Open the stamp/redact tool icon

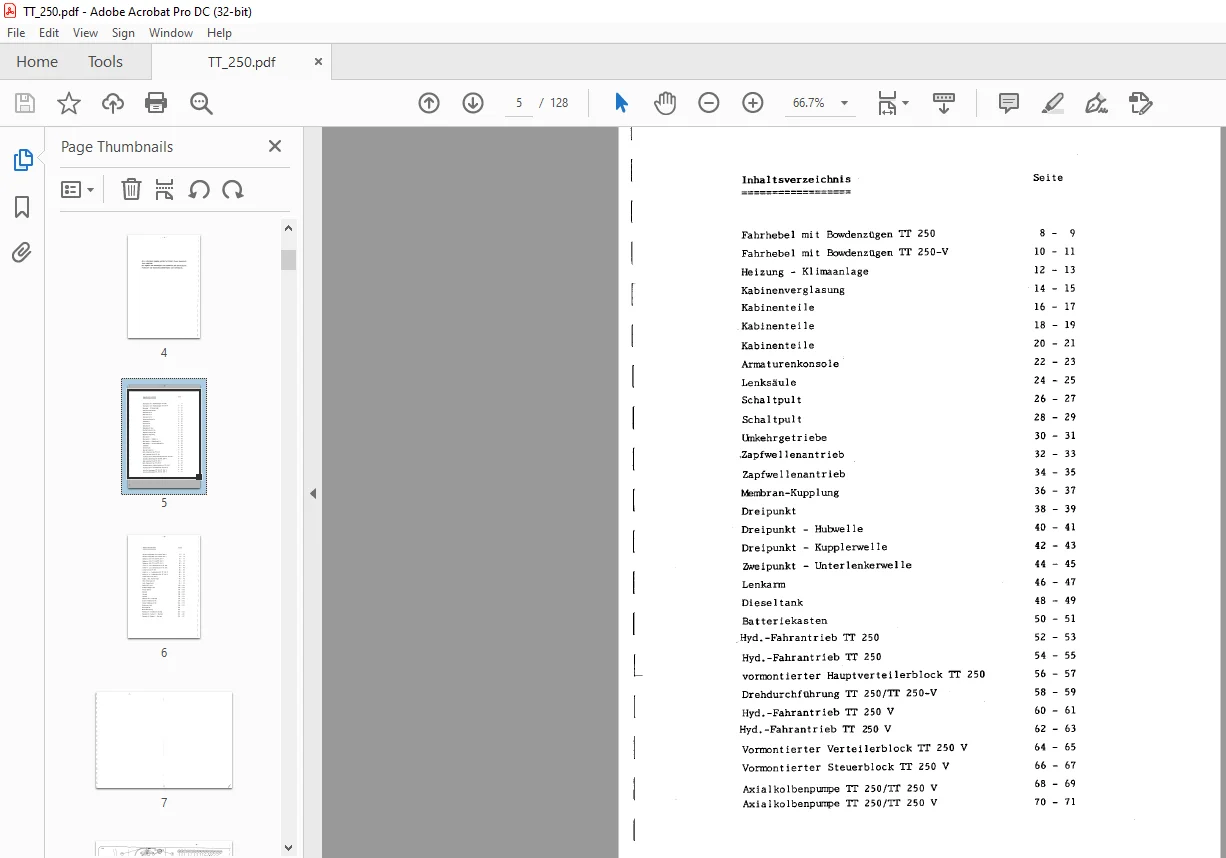(1141, 103)
